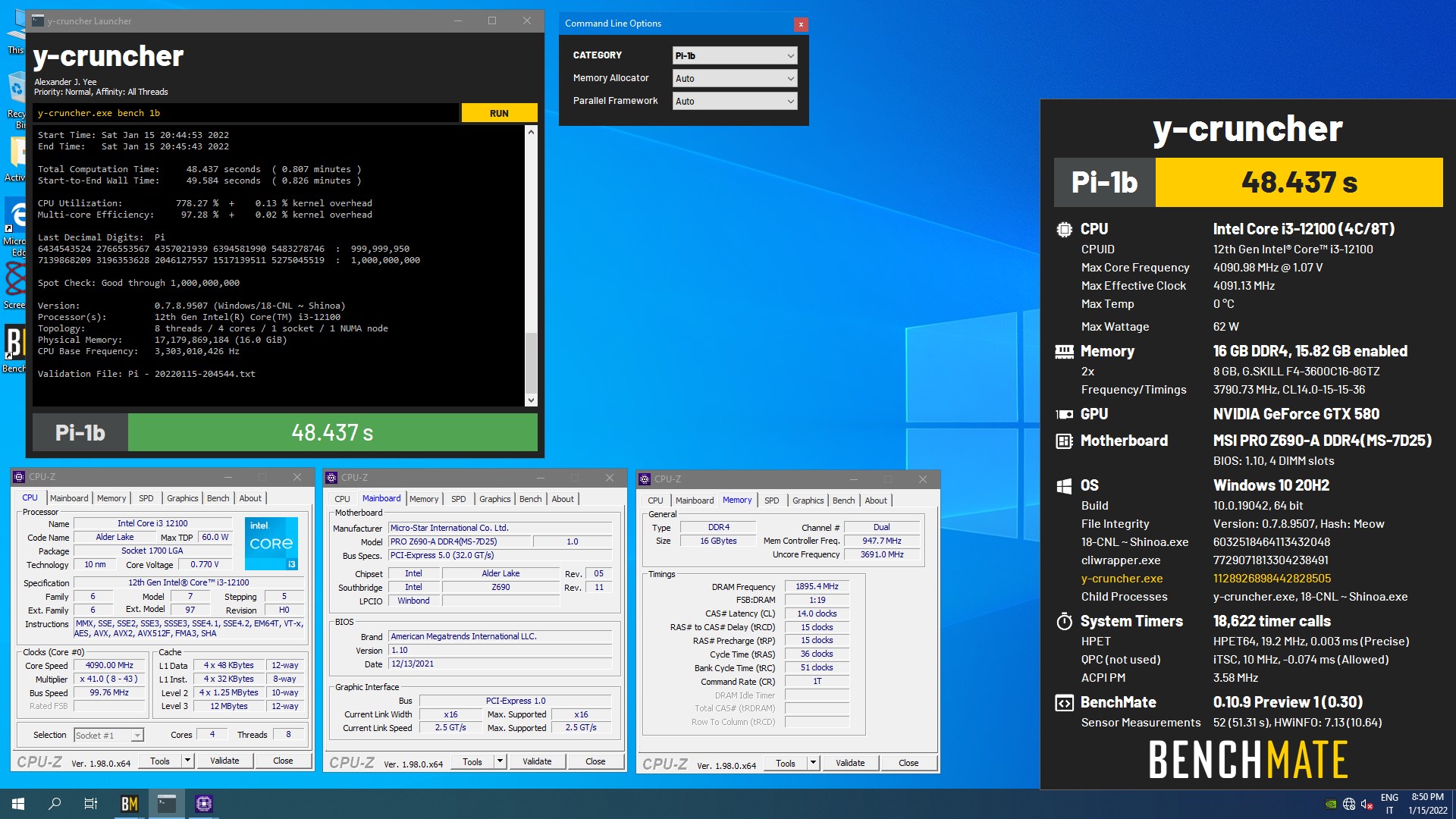Open the CATEGORY dropdown showing Pi-1b

[734, 55]
